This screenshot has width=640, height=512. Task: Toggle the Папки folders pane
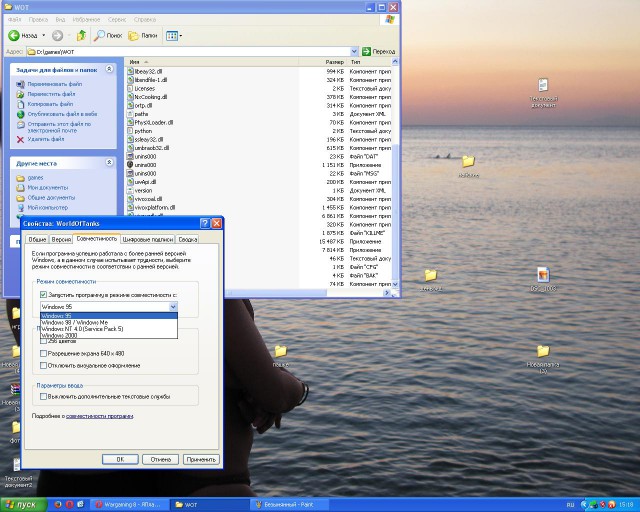pos(143,36)
